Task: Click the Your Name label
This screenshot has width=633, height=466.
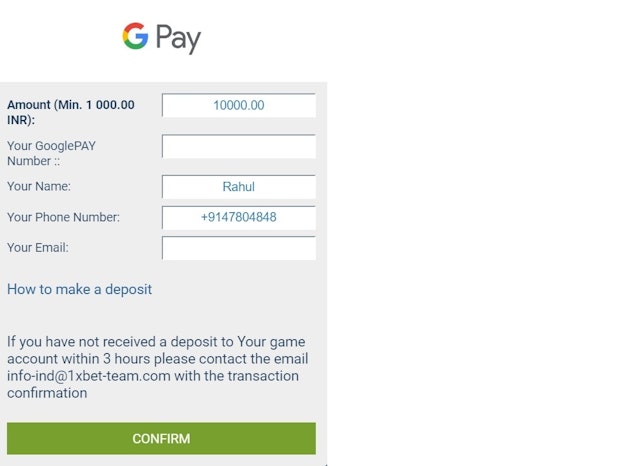Action: click(39, 186)
